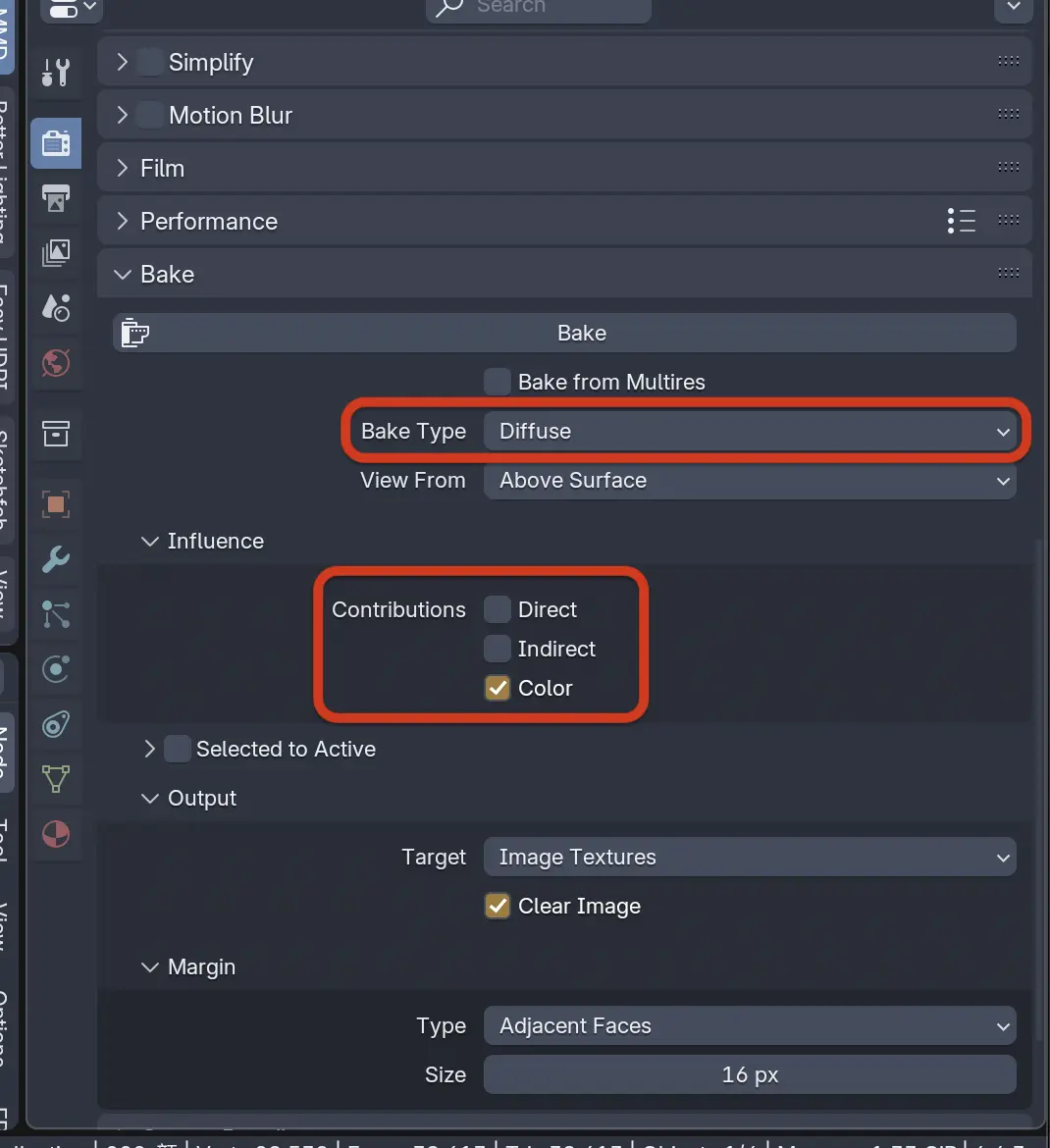Expand the Performance panel

pos(123,221)
